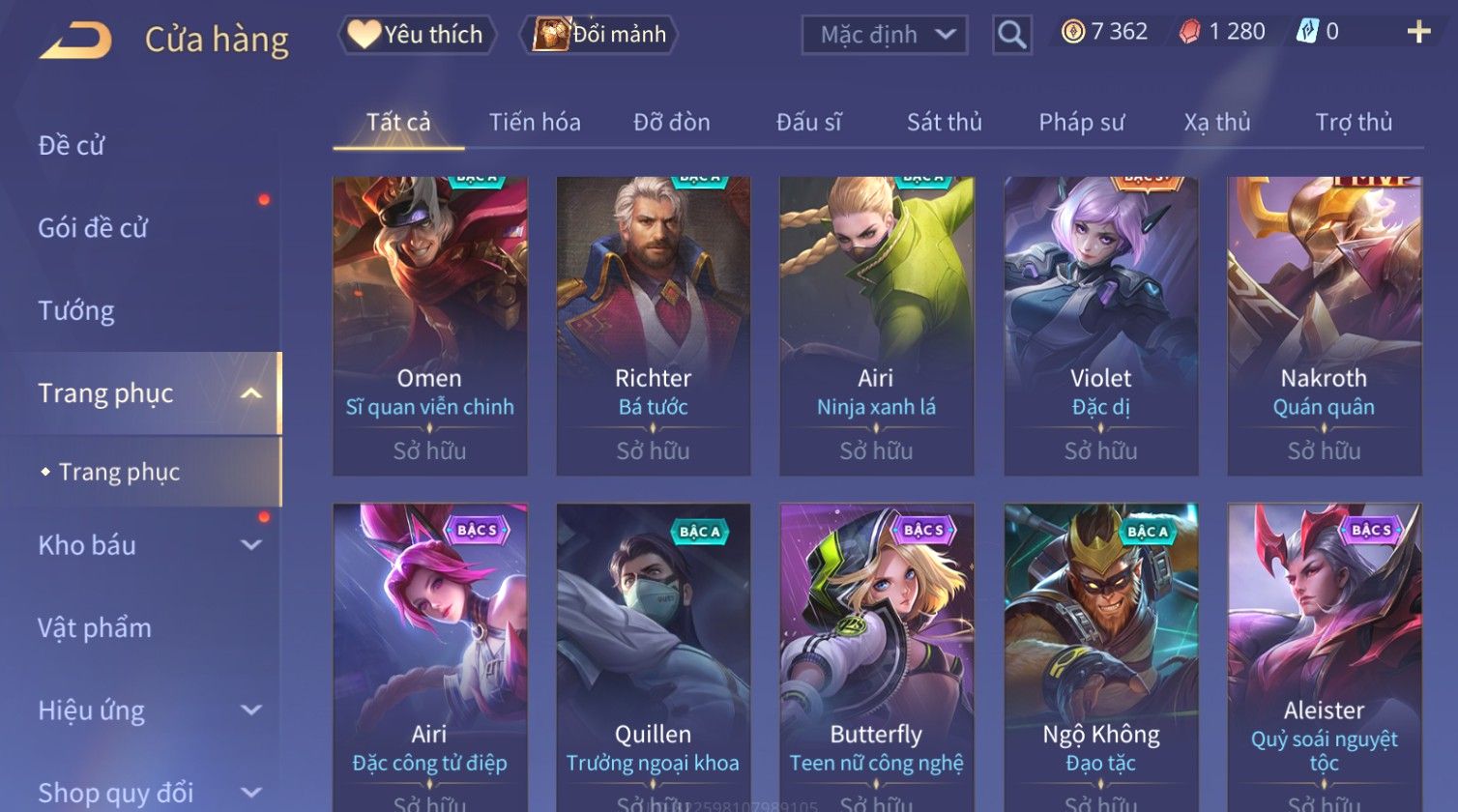Open the Mặc định sort dropdown

click(x=884, y=35)
